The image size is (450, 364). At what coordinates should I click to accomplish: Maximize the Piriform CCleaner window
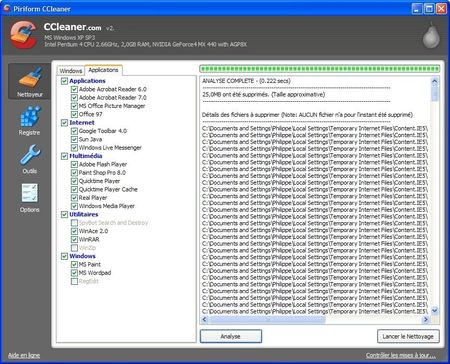[x=429, y=8]
